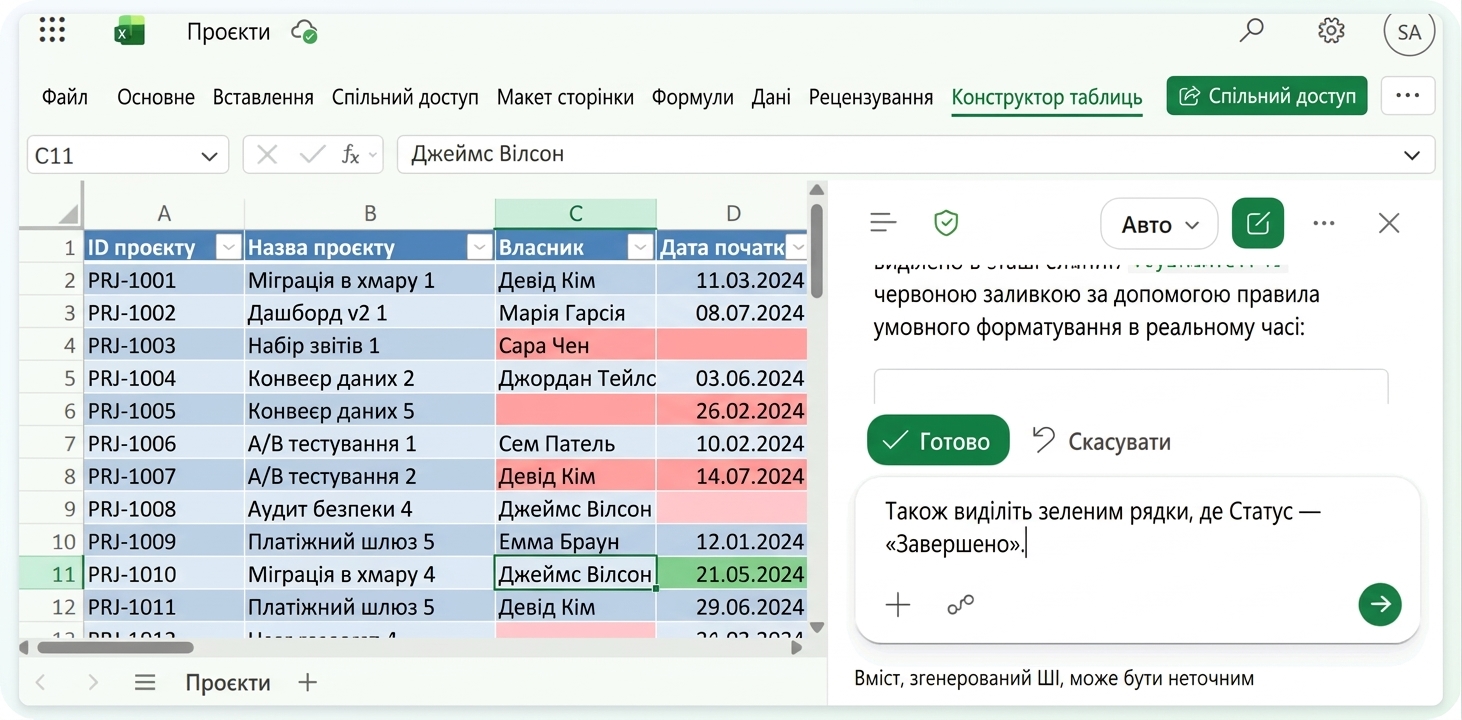Open the Спільний доступ ribbon tab
The width and height of the screenshot is (1462, 720).
tap(405, 97)
